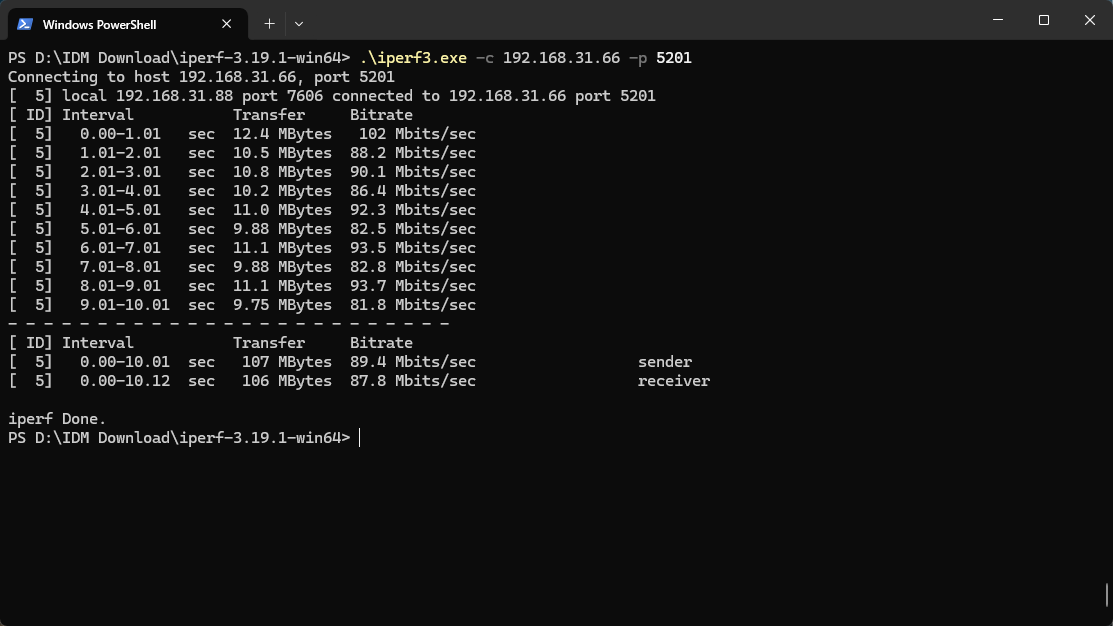Click the .\iperf3.exe command text
This screenshot has height=626, width=1113.
pyautogui.click(x=413, y=58)
